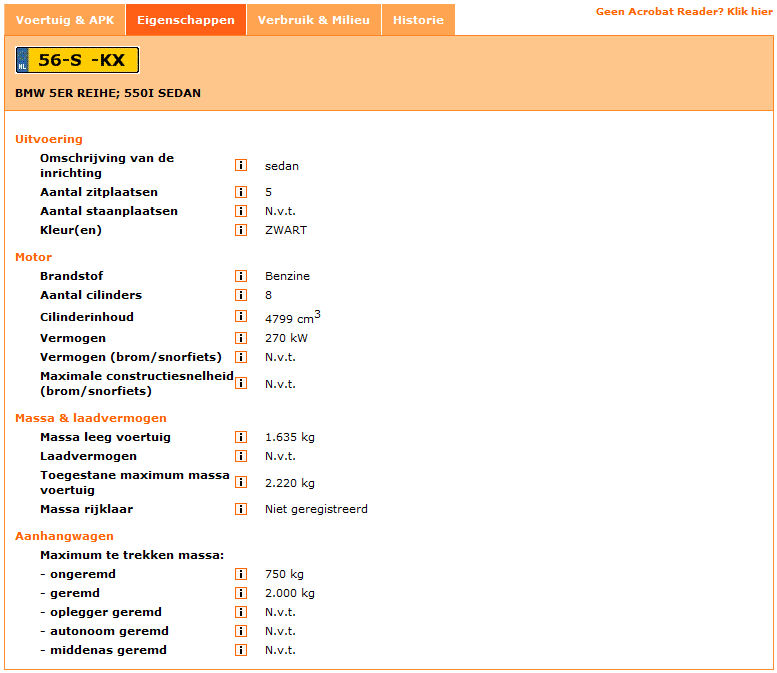Click the 56-S-KX license plate
Viewport: 777px width, 673px height.
pyautogui.click(x=77, y=60)
